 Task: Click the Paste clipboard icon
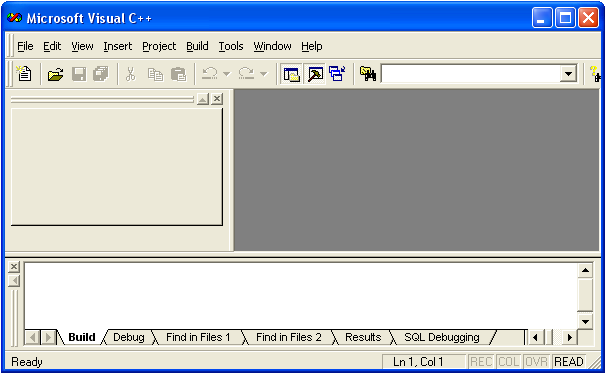[179, 74]
